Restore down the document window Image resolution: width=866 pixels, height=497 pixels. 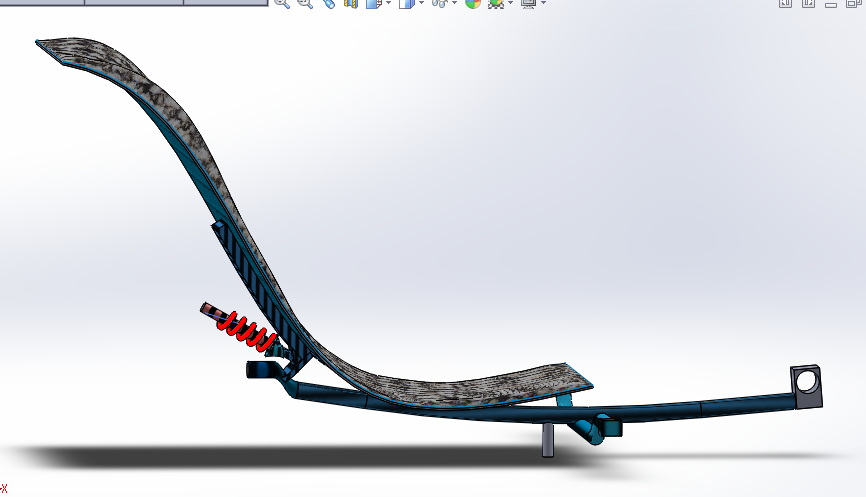coord(854,3)
